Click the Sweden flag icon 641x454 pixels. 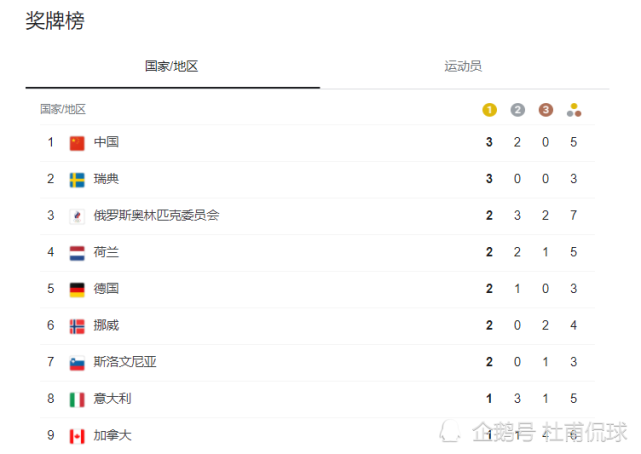click(x=77, y=180)
